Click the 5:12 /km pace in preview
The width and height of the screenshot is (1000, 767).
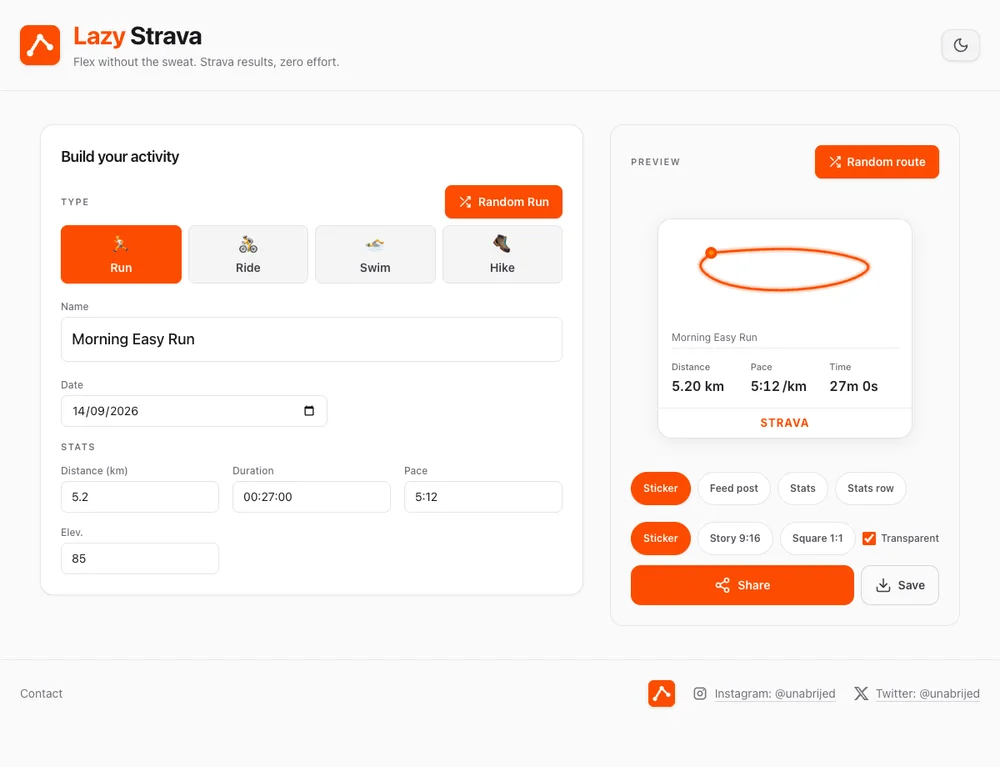click(x=778, y=386)
